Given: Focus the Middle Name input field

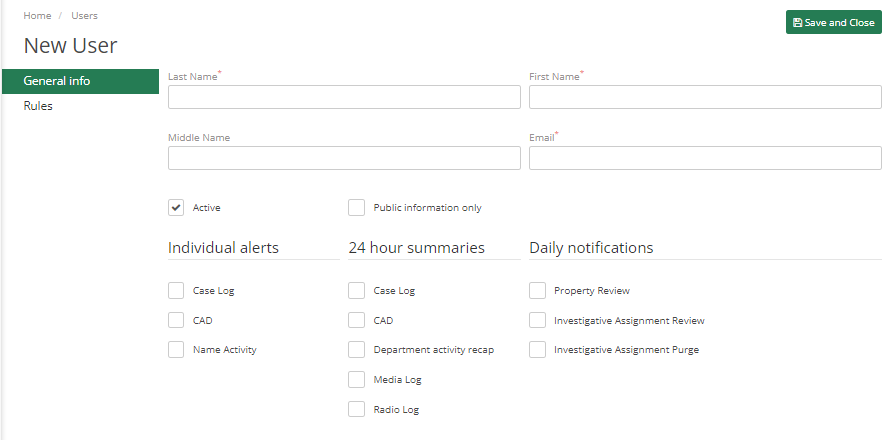Looking at the screenshot, I should (x=344, y=158).
